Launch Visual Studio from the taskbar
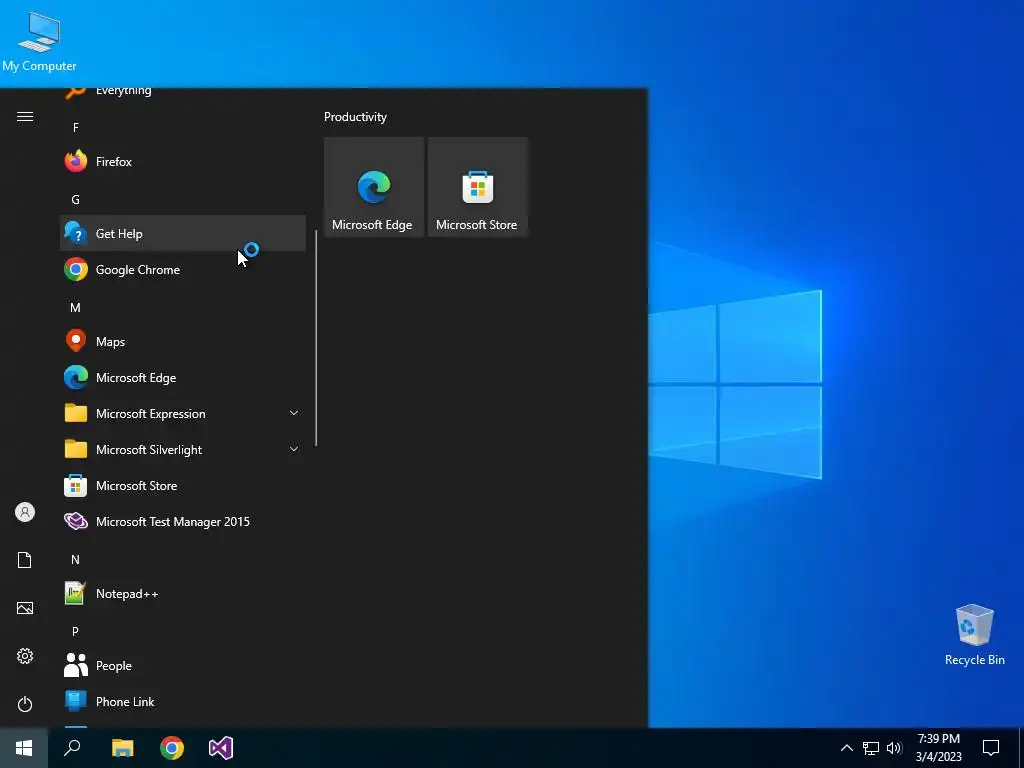Viewport: 1024px width, 768px height. click(221, 748)
